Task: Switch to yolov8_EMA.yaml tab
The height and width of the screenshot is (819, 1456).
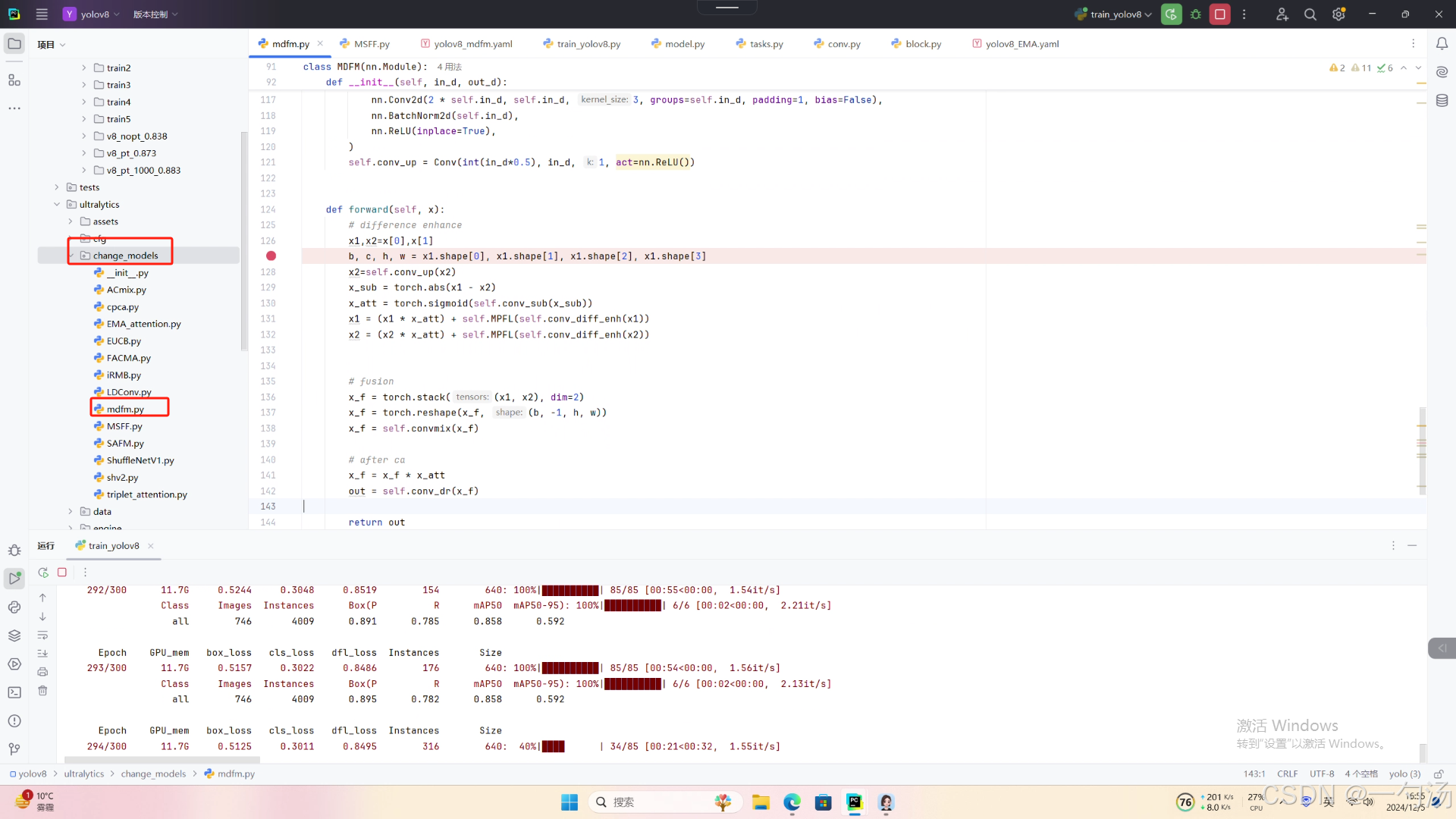Action: pyautogui.click(x=1021, y=44)
